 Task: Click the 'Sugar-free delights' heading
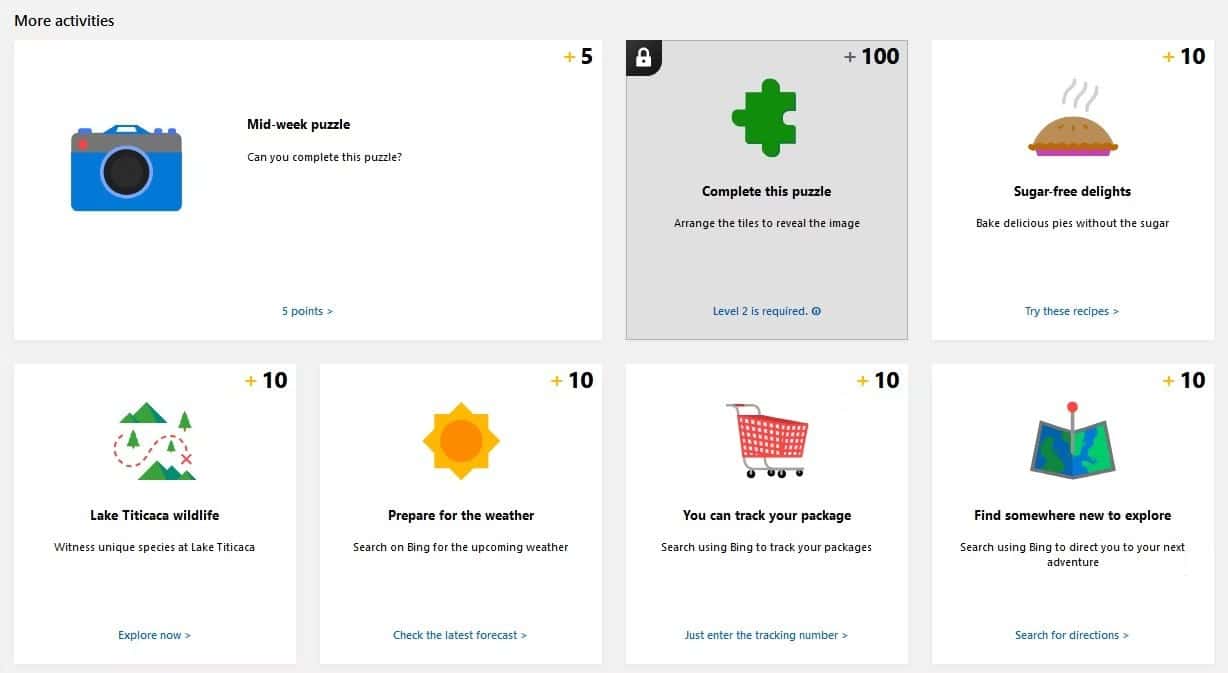(1072, 191)
